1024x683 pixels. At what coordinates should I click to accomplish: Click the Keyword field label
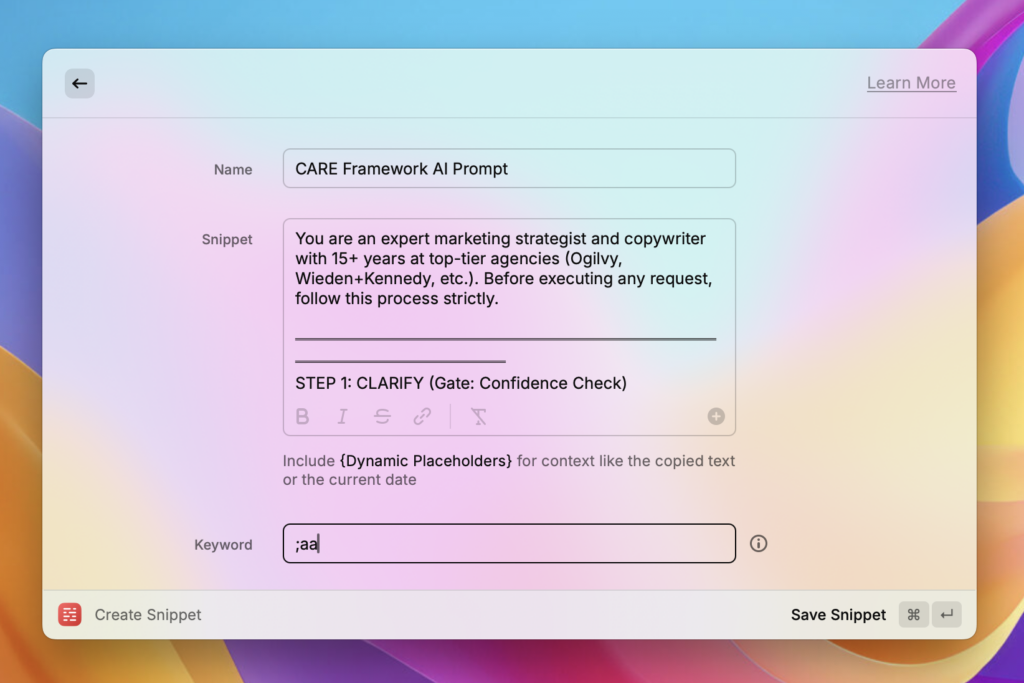(x=223, y=545)
